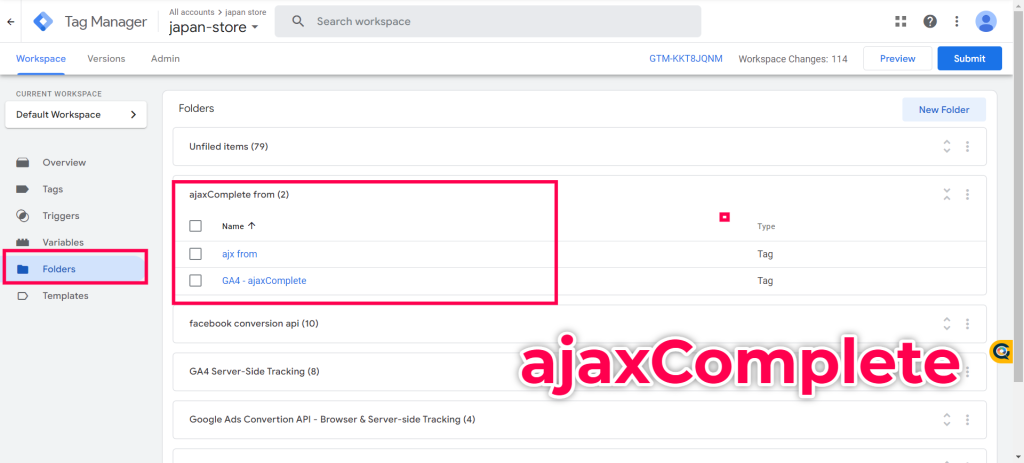
Task: Click the Tag Manager logo icon
Action: 43,22
